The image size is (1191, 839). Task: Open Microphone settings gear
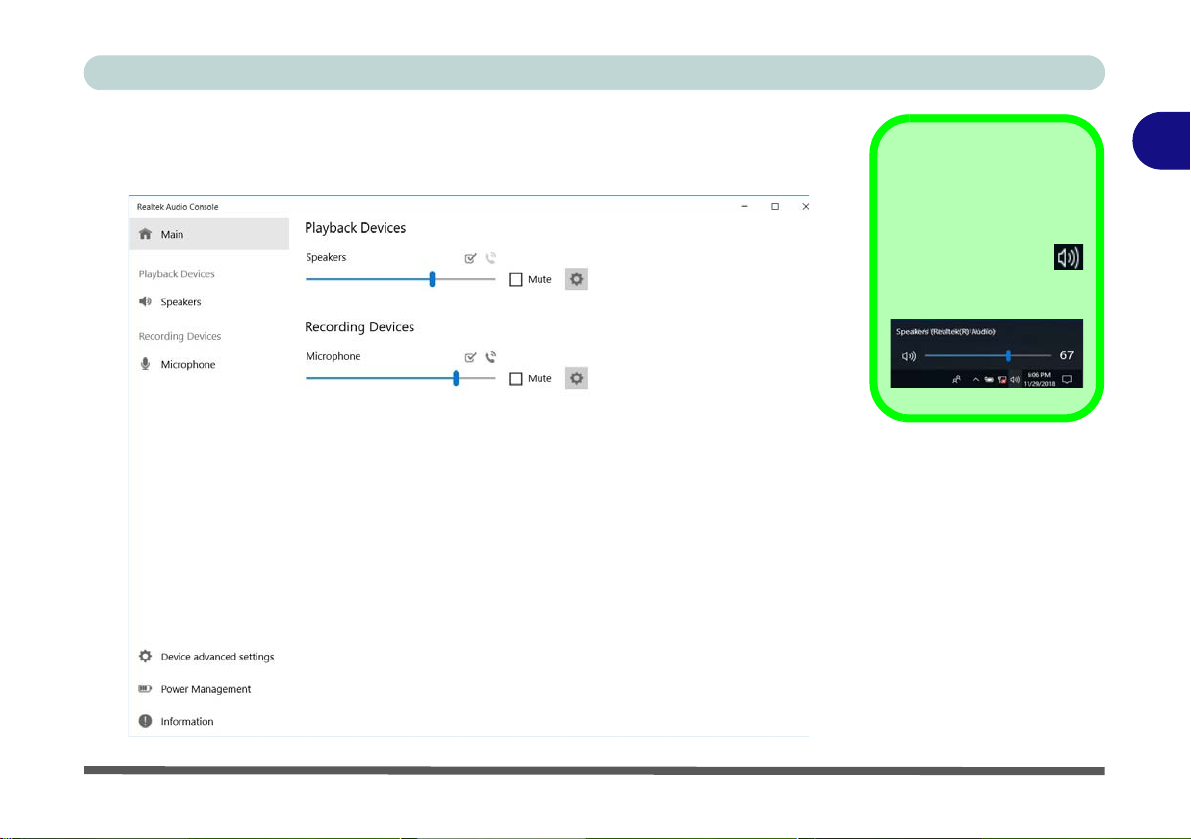coord(577,378)
